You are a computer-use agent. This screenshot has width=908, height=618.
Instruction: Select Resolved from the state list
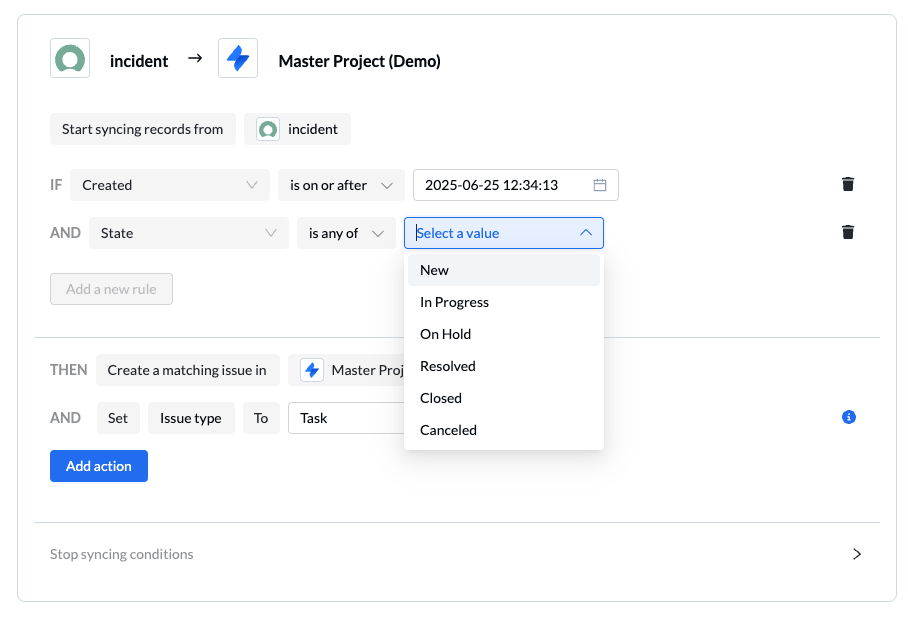(447, 365)
